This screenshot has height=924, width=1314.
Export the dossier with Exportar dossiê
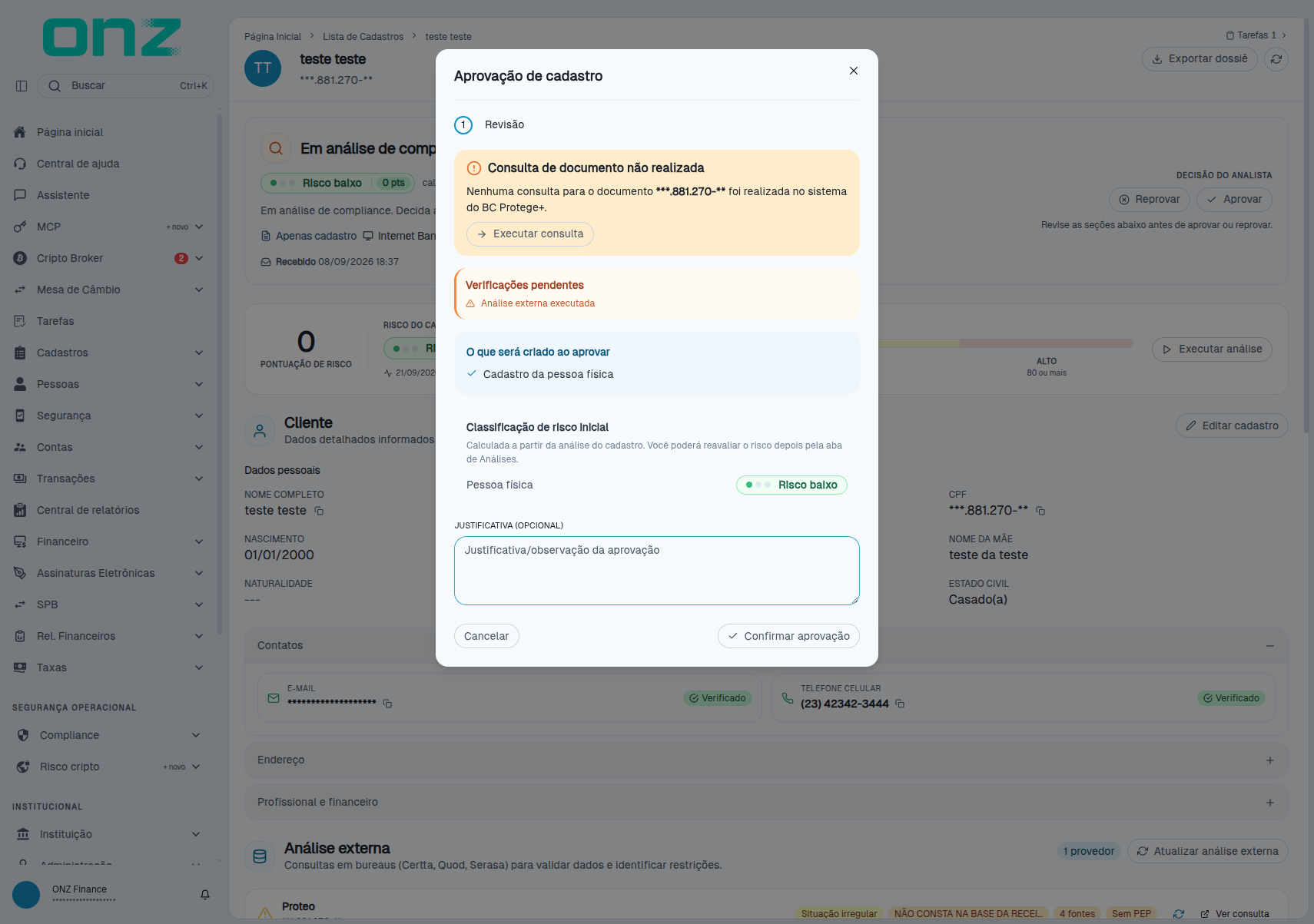1200,59
